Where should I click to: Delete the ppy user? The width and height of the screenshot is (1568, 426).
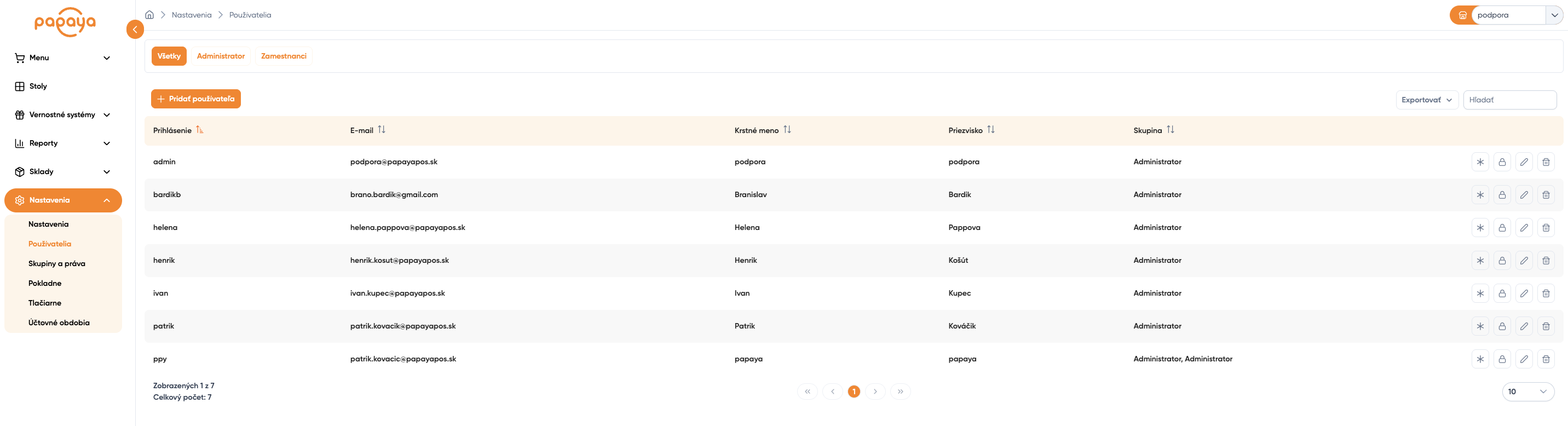tap(1546, 359)
